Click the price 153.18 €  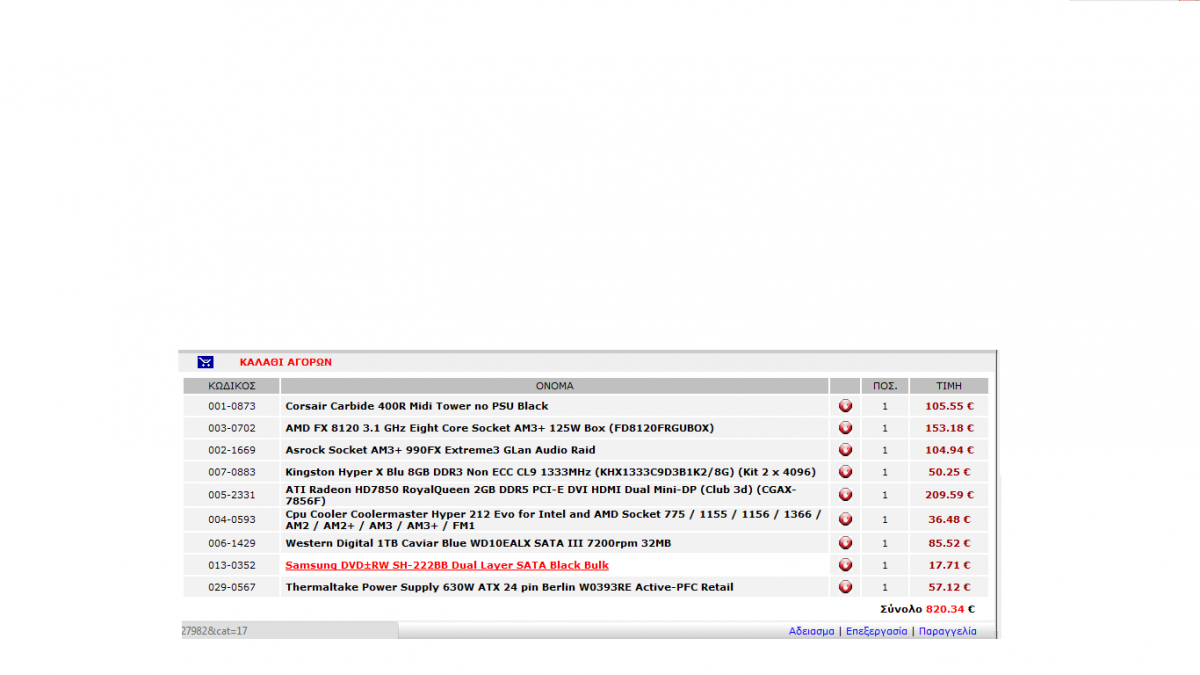949,428
